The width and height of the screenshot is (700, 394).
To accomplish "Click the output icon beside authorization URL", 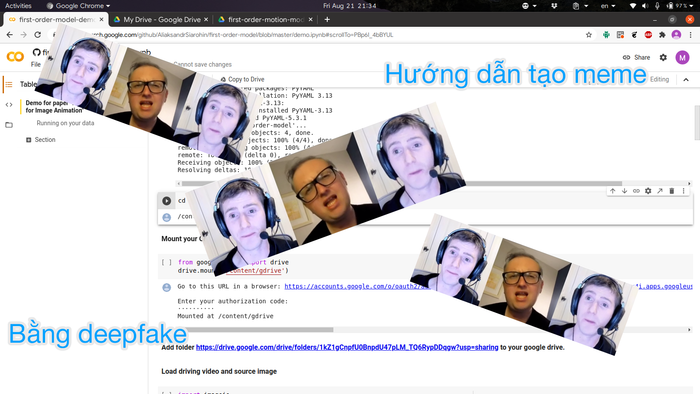I will click(167, 287).
